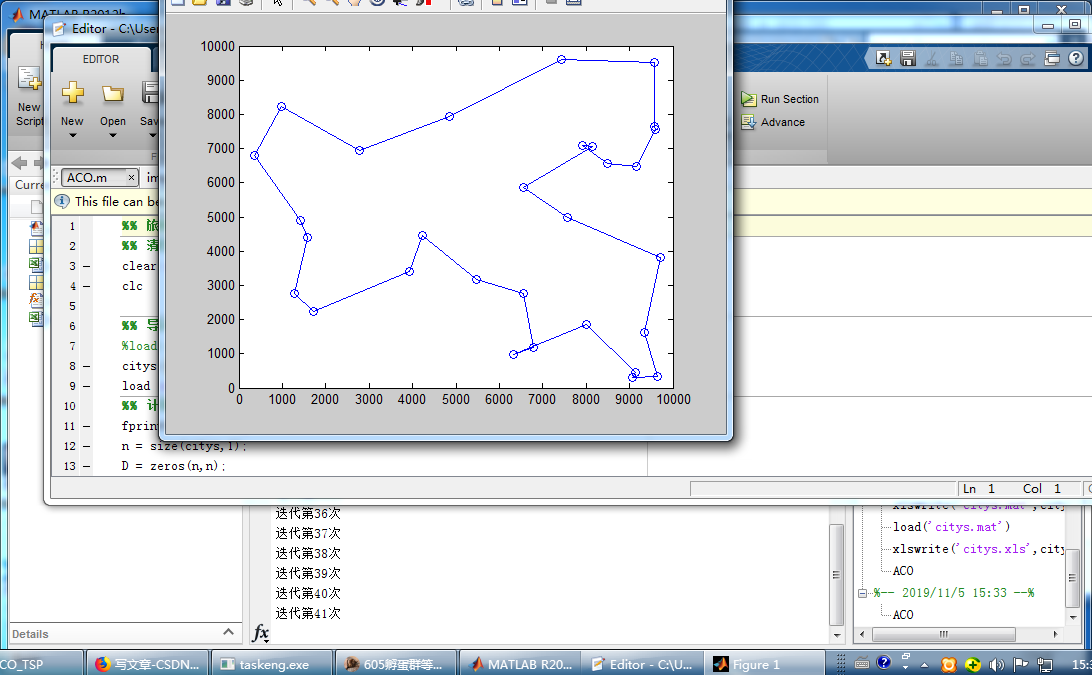Click the scissors cut icon in quick access bar
Viewport: 1092px width, 675px height.
(x=932, y=59)
